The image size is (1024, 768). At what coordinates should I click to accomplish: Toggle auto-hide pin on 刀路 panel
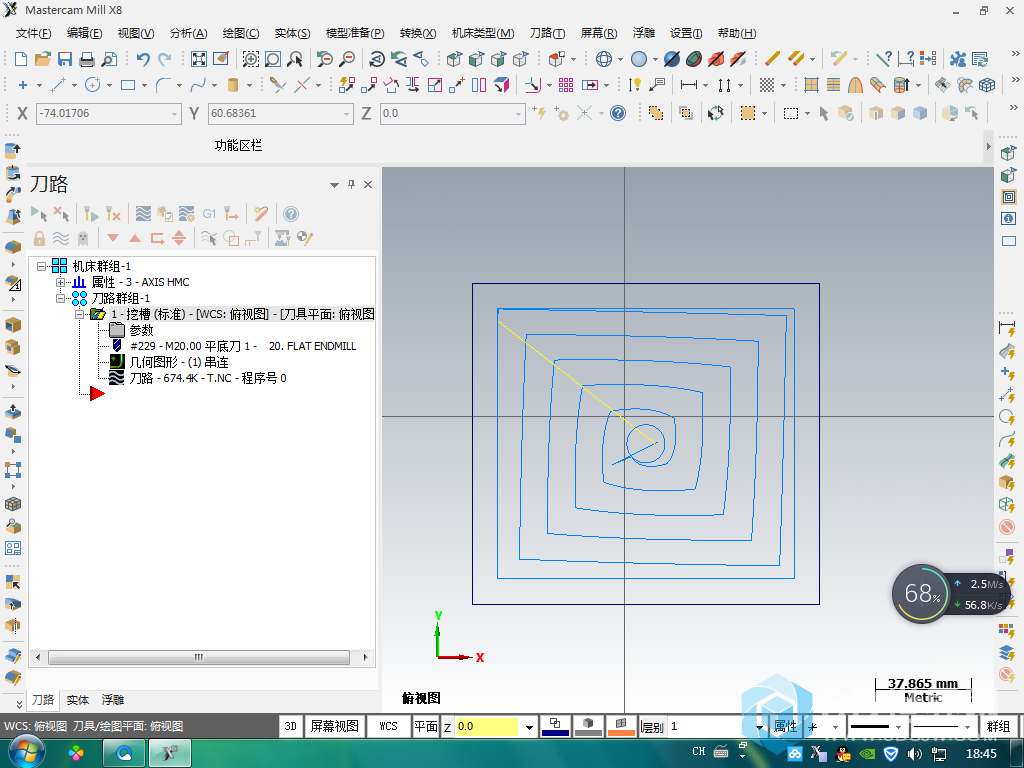click(x=351, y=185)
